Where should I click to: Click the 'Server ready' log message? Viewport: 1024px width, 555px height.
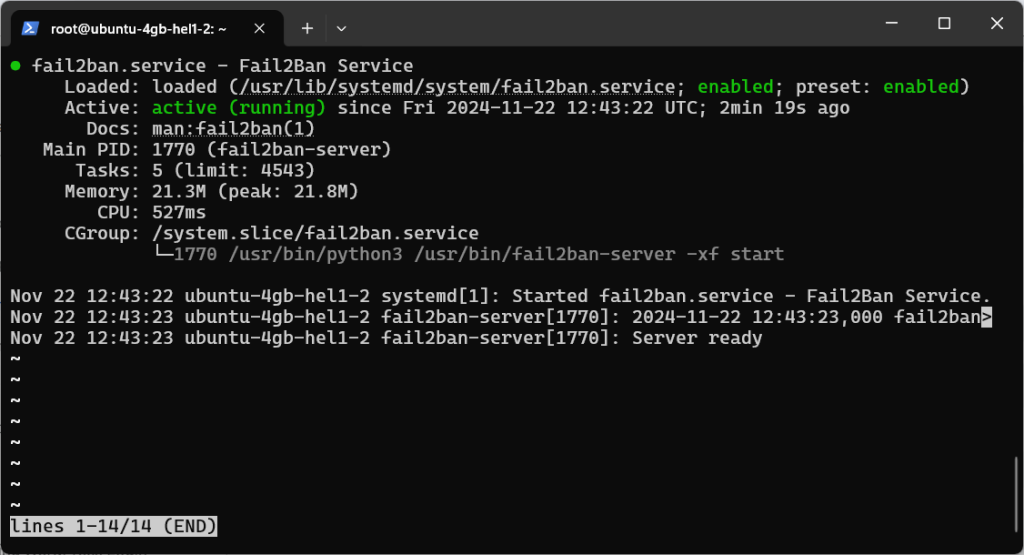[697, 338]
